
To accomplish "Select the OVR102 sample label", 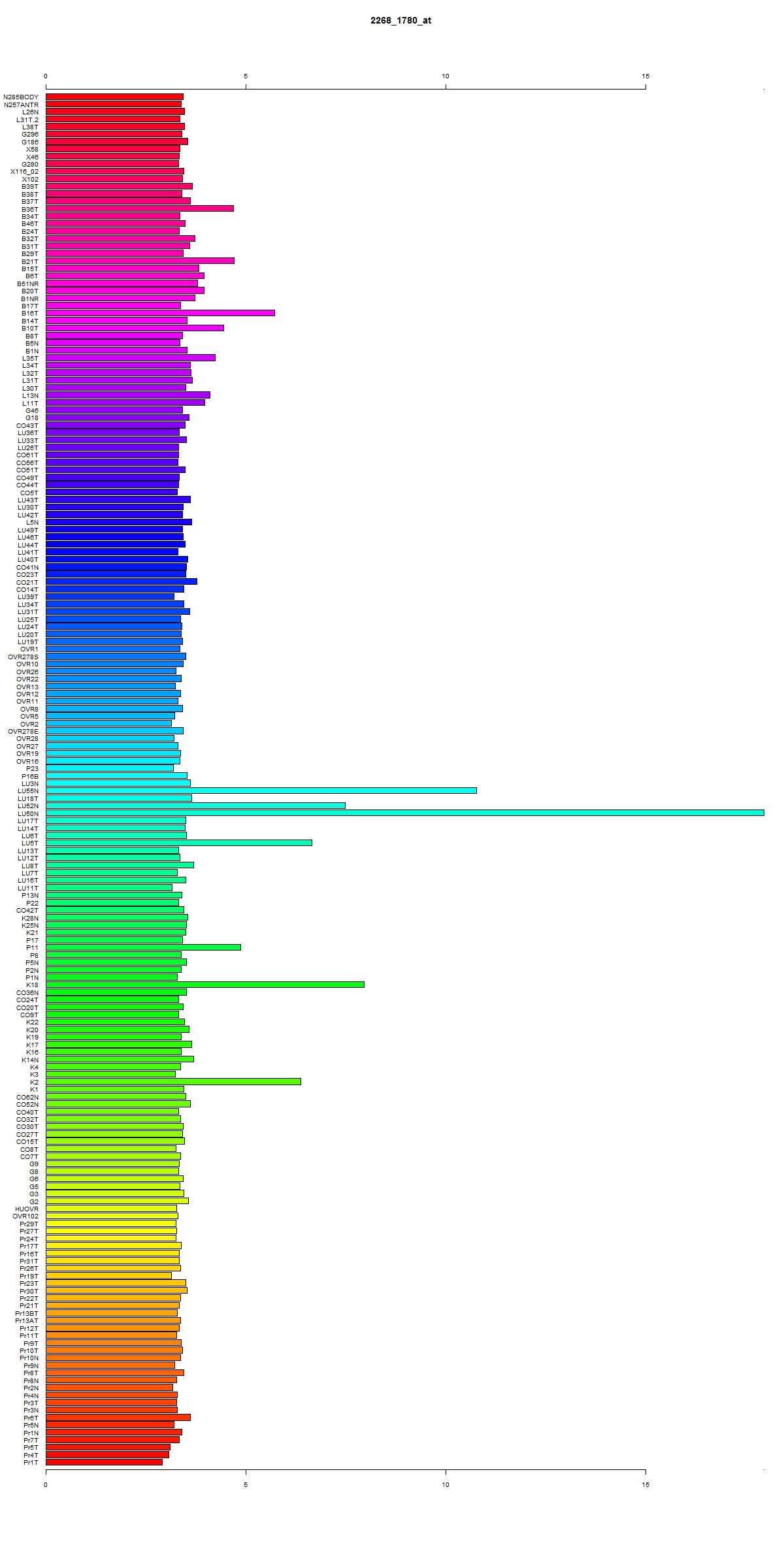I will point(25,1217).
